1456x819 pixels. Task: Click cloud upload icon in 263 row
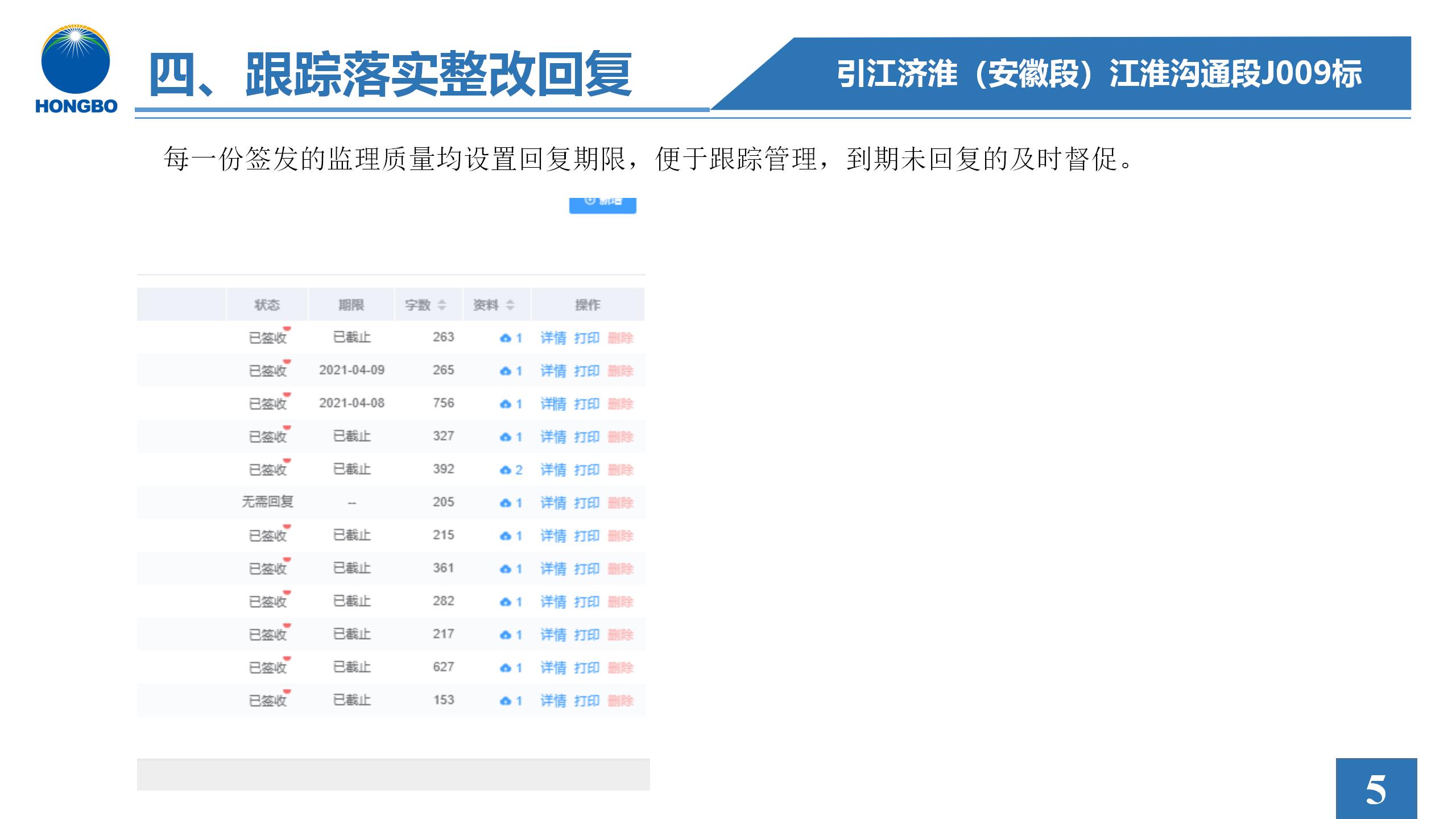[505, 338]
